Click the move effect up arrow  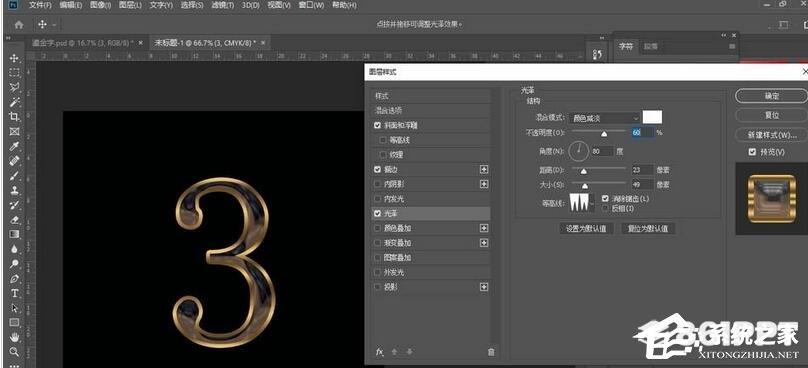(395, 352)
